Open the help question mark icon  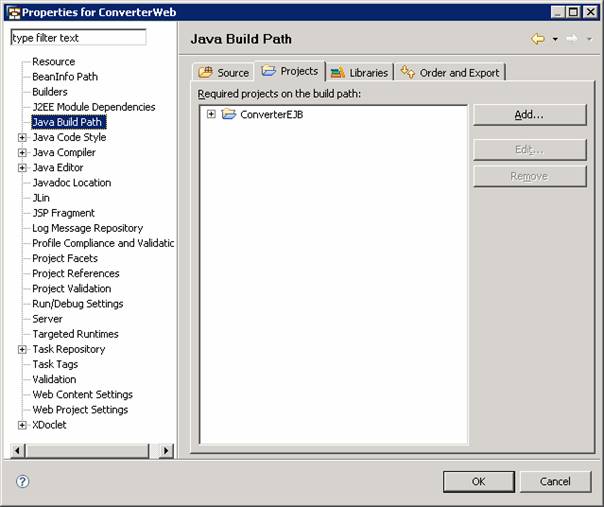coord(22,481)
